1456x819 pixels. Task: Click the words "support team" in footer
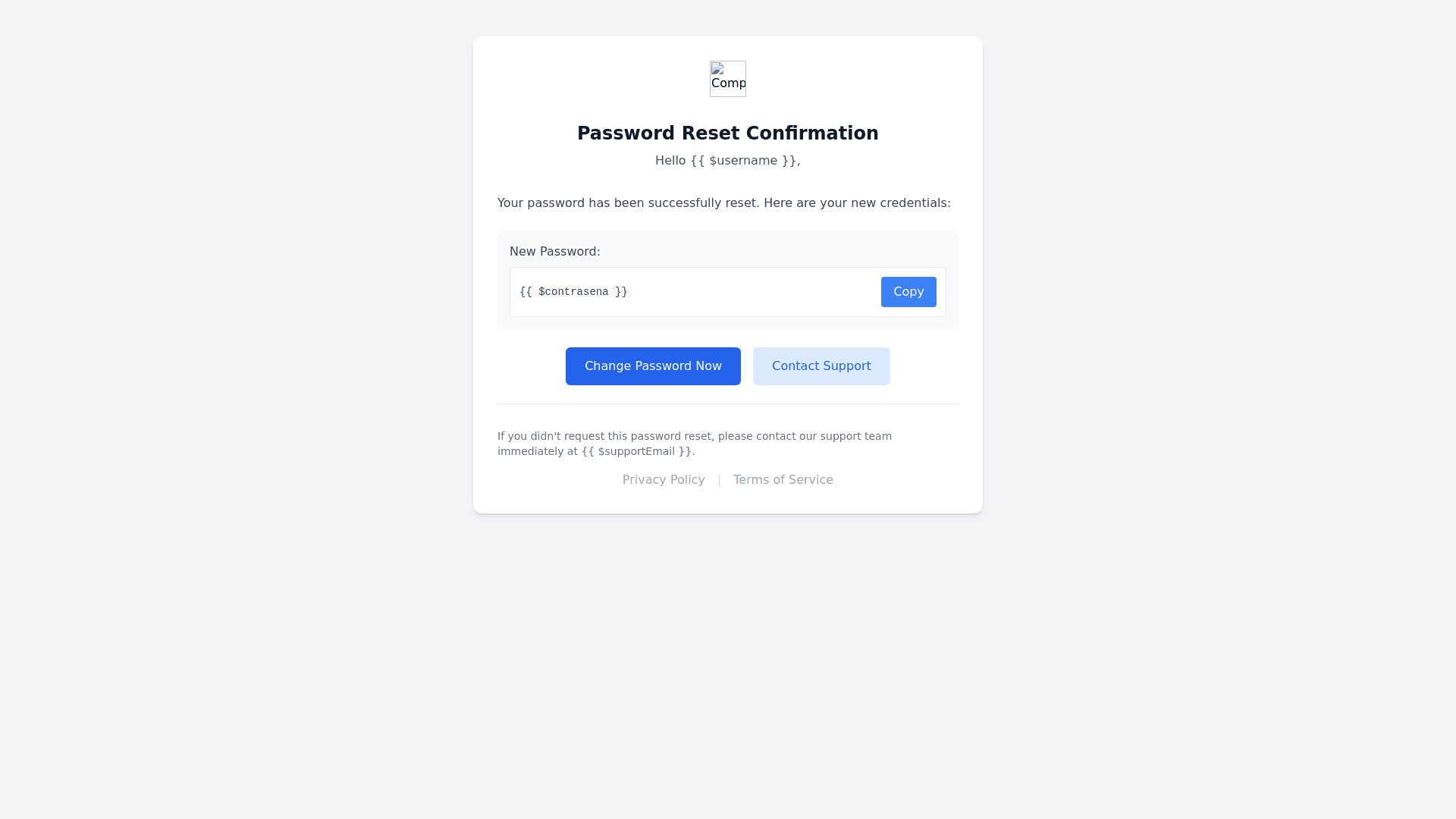coord(855,436)
